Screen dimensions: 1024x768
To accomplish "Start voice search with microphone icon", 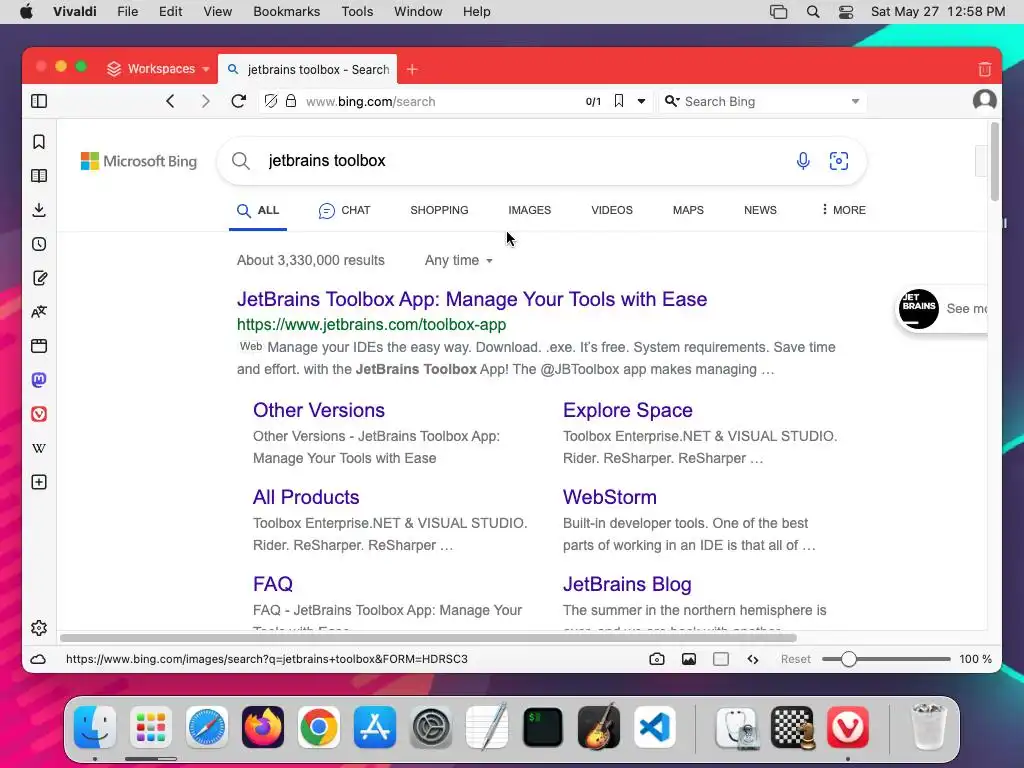I will (803, 161).
